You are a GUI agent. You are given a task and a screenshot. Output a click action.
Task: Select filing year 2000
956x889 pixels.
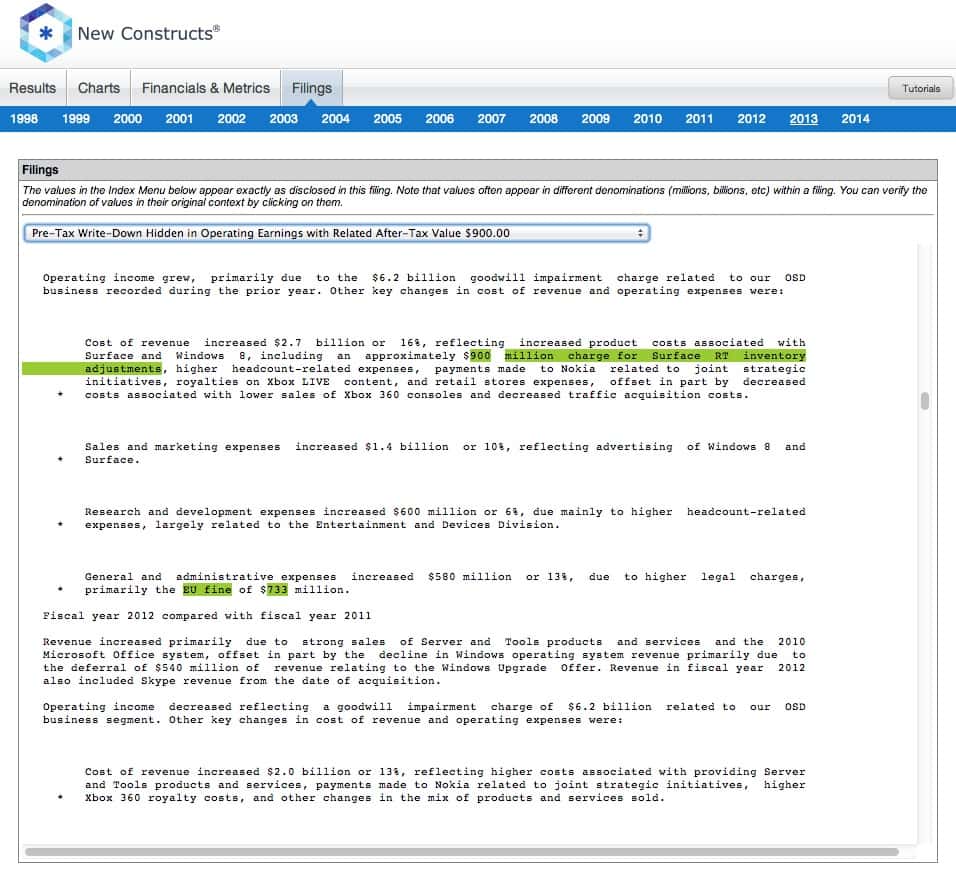127,119
